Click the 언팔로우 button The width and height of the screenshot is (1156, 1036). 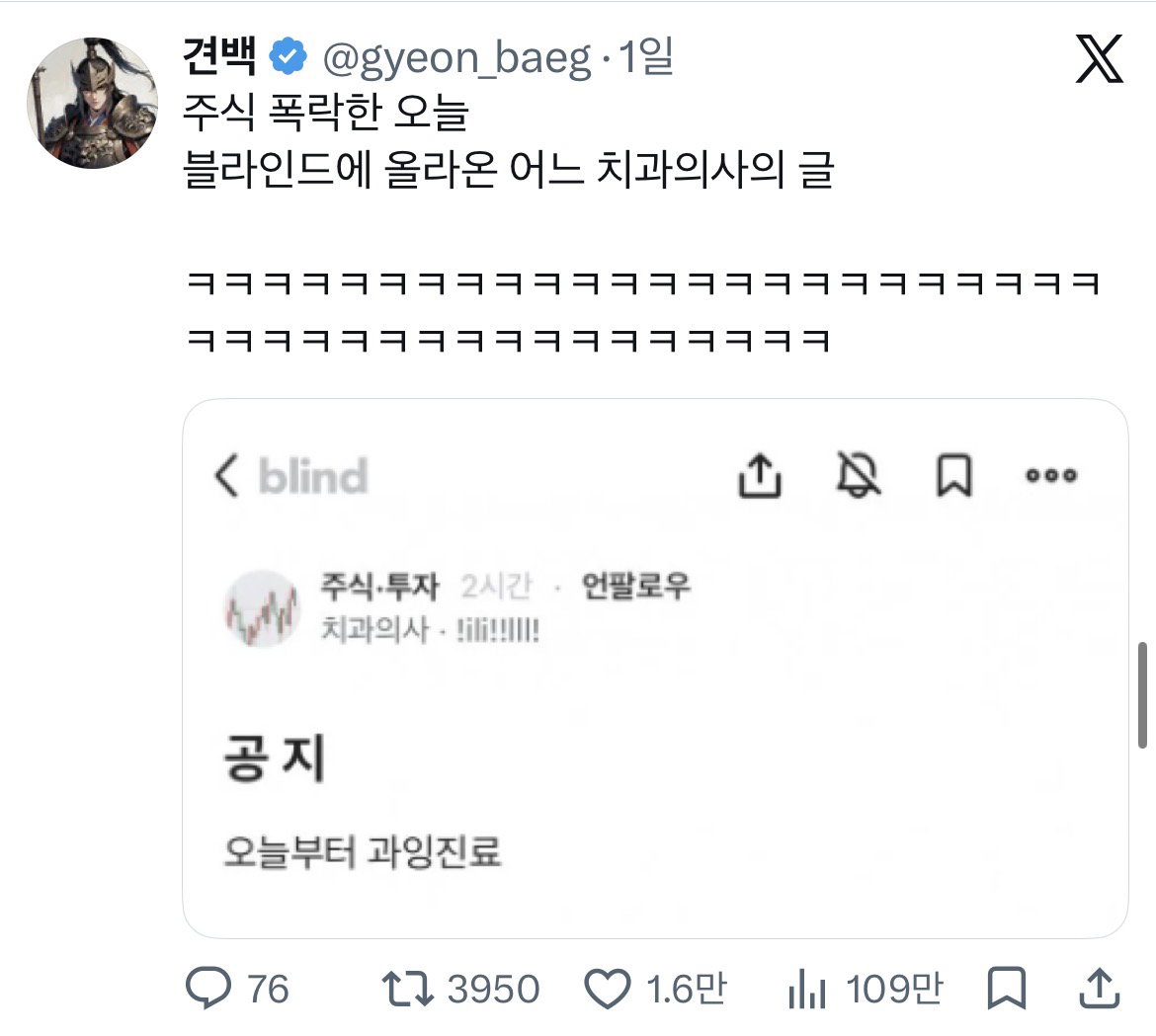pos(636,586)
